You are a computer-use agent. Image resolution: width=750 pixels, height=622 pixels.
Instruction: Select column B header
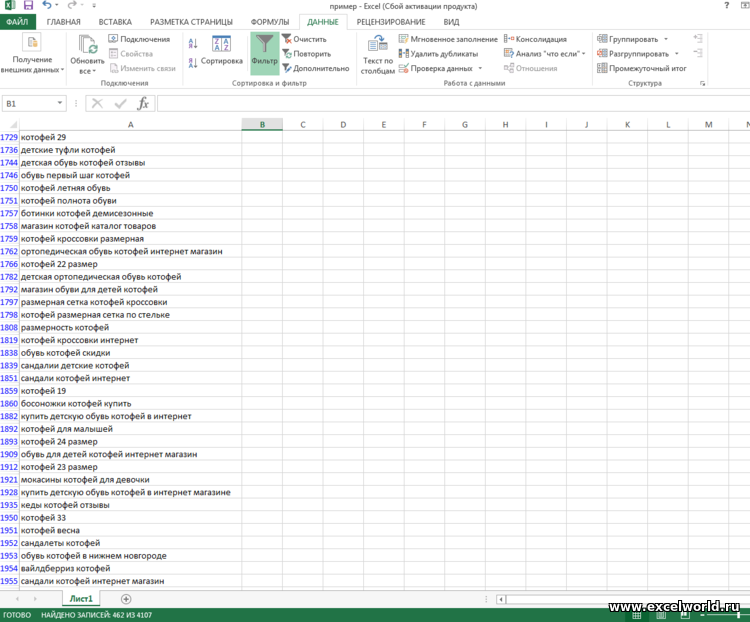(x=262, y=125)
